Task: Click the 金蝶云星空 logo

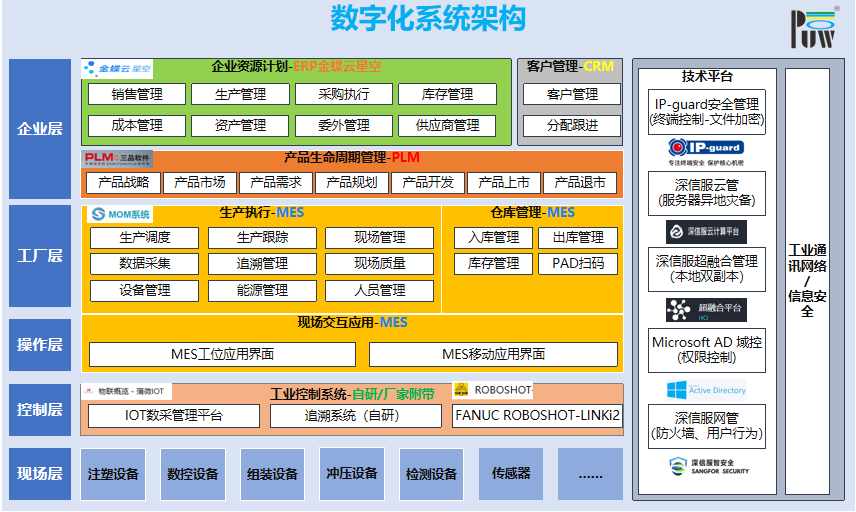Action: pos(117,69)
